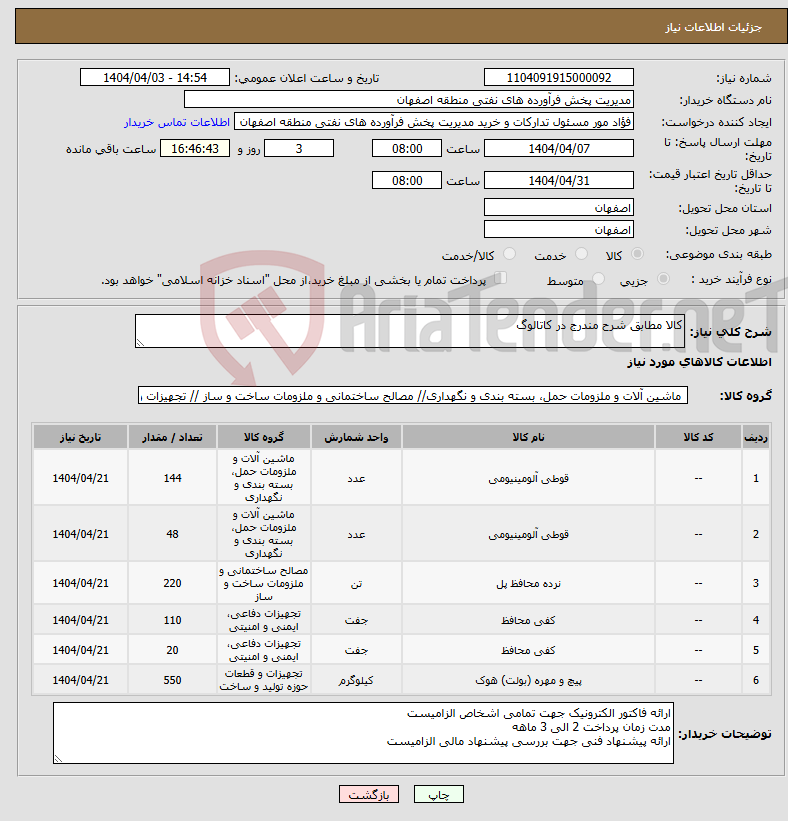The image size is (788, 821).
Task: Click quantity 110 in row 4
Action: [172, 620]
